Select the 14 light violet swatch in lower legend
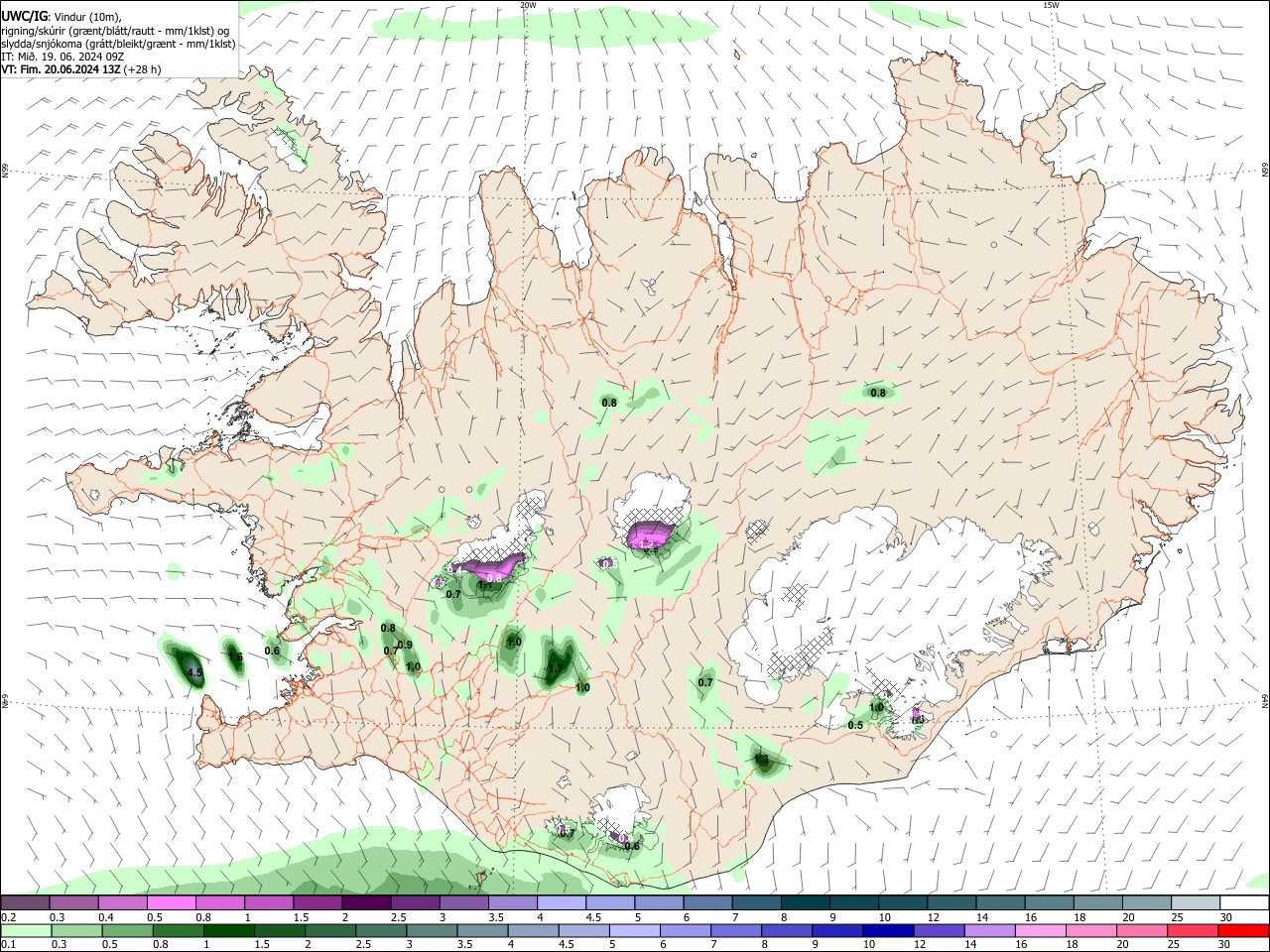 point(988,930)
